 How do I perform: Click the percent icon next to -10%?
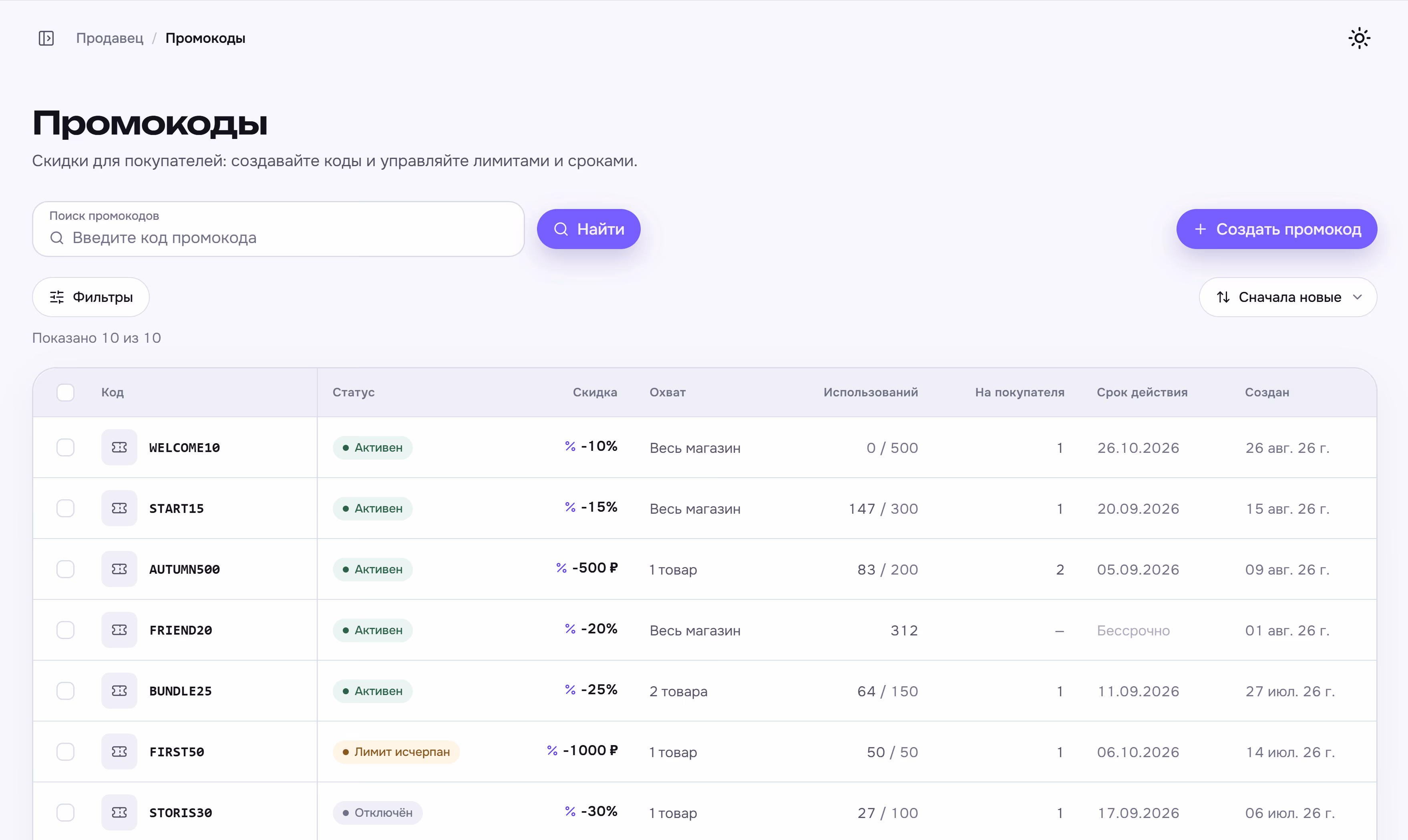click(x=570, y=446)
